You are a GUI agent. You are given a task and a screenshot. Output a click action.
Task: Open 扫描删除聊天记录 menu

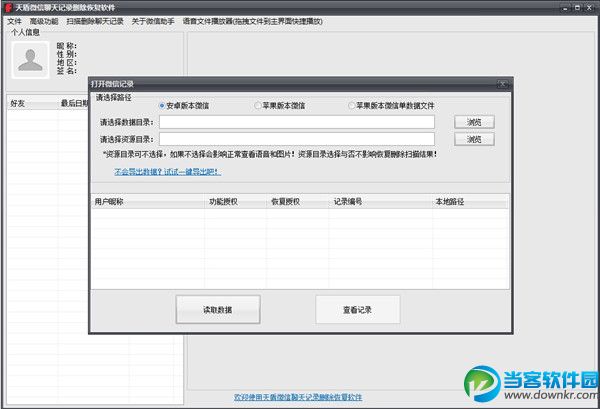tap(95, 21)
